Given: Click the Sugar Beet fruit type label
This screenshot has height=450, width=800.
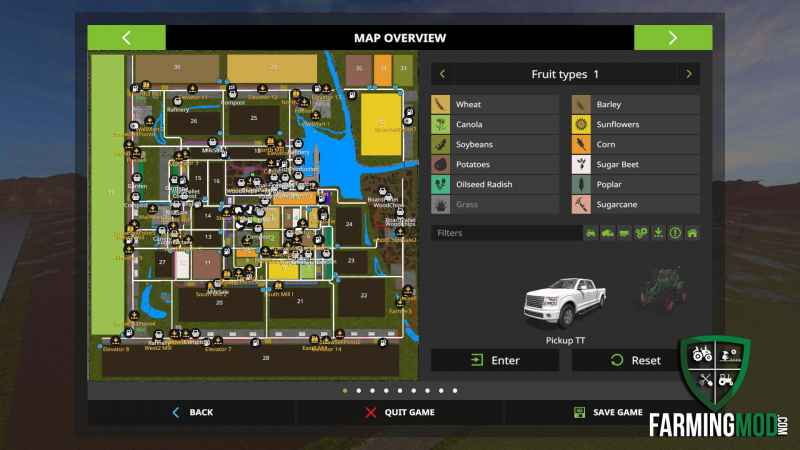Looking at the screenshot, I should tap(617, 164).
